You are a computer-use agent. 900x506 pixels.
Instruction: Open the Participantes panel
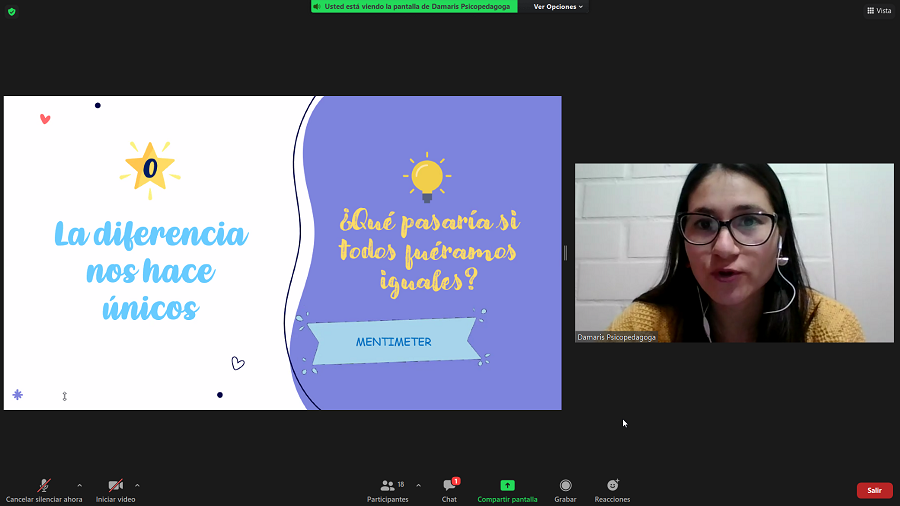click(x=388, y=491)
